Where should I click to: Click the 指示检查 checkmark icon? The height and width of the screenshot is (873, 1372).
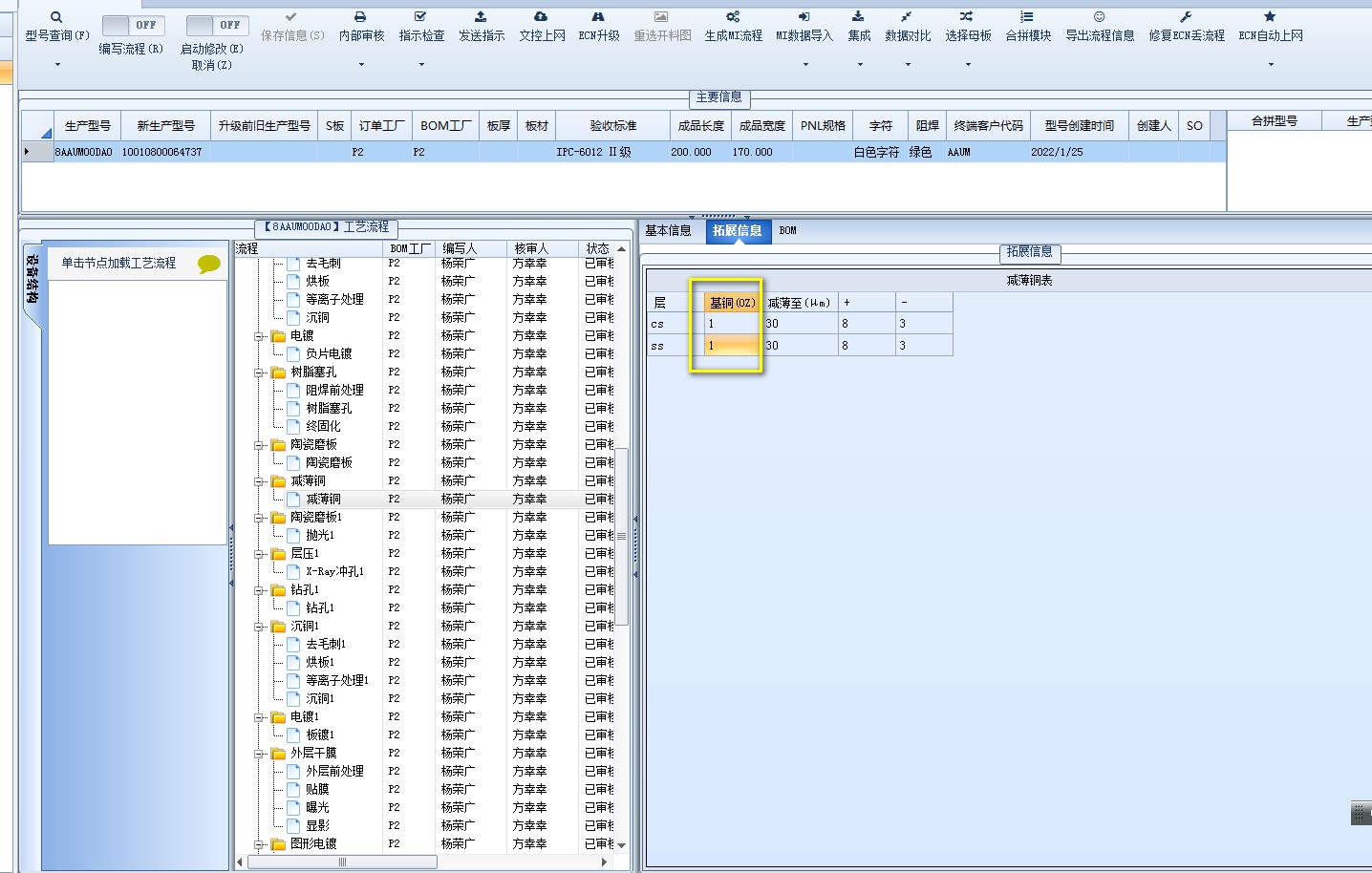[420, 17]
